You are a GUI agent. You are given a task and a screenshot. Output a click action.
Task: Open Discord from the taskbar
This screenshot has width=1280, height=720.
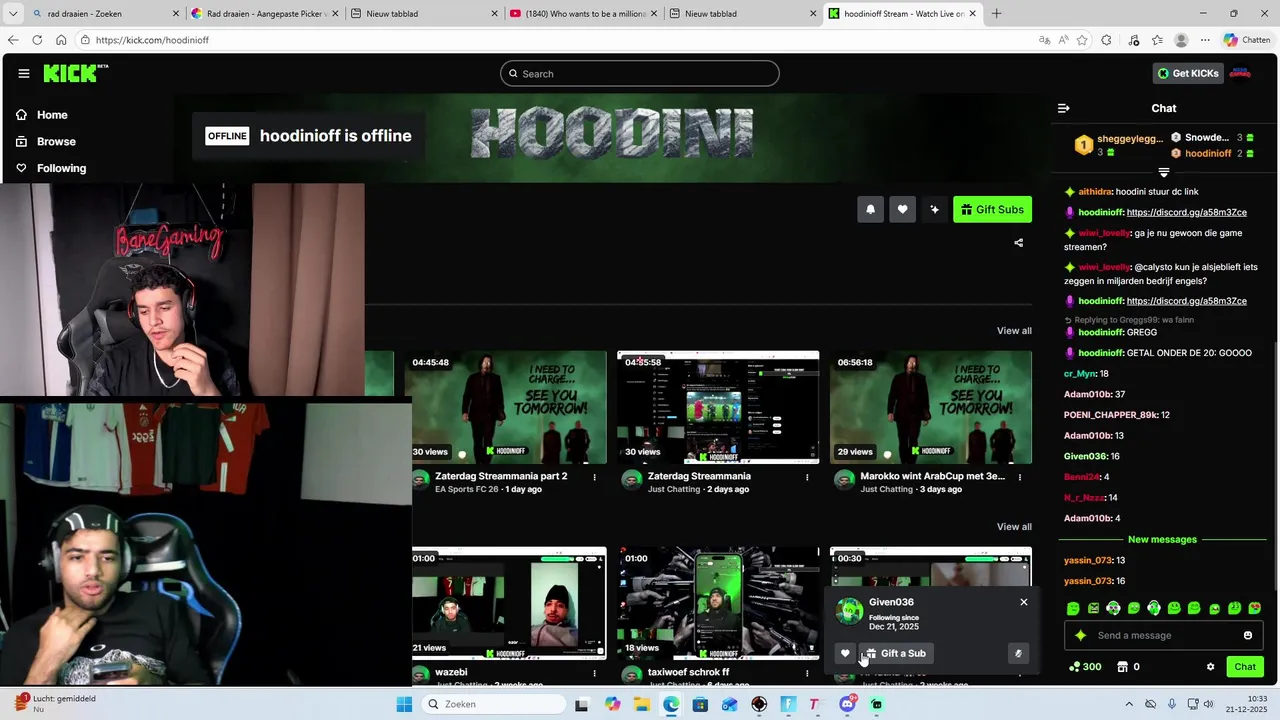[x=847, y=704]
